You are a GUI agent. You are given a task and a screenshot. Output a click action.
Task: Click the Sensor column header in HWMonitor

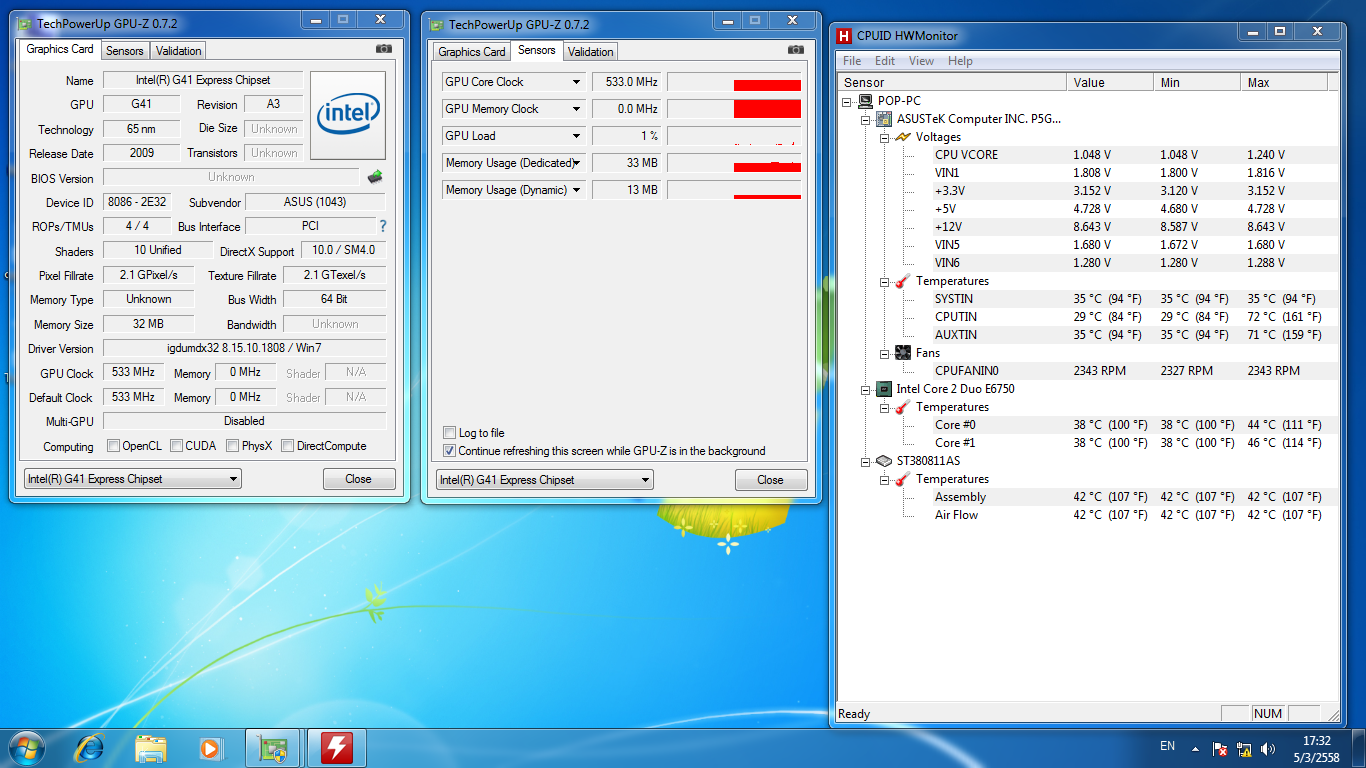click(x=952, y=83)
